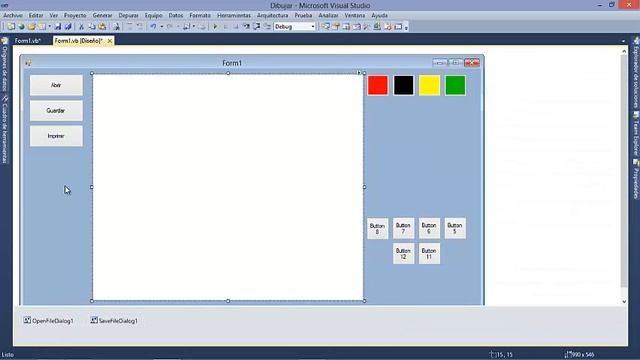Image resolution: width=640 pixels, height=360 pixels.
Task: Click the Paste clipboard icon
Action: (102, 27)
